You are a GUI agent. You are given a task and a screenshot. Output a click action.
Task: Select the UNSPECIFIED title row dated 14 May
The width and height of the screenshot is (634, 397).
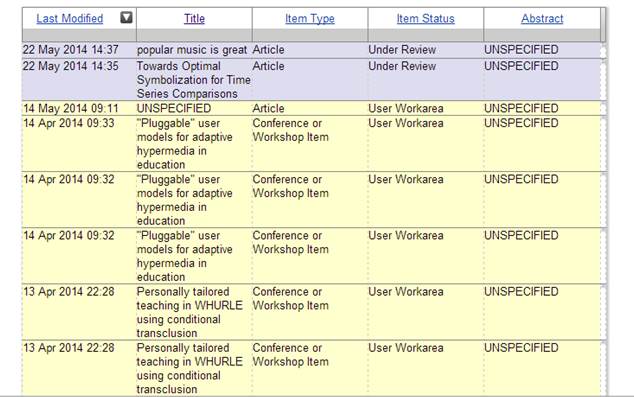[x=311, y=108]
